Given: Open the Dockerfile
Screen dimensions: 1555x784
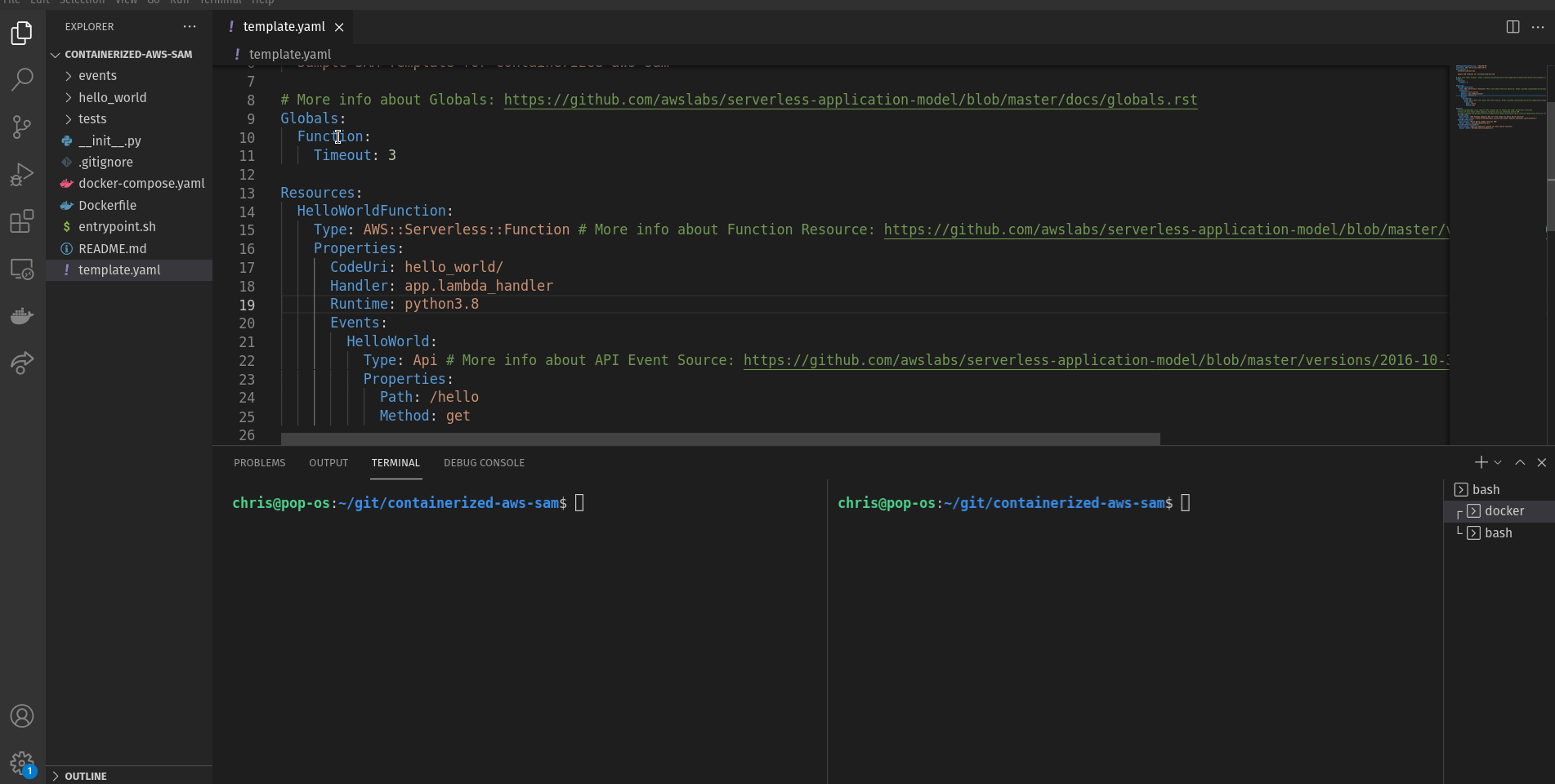Looking at the screenshot, I should [x=129, y=205].
